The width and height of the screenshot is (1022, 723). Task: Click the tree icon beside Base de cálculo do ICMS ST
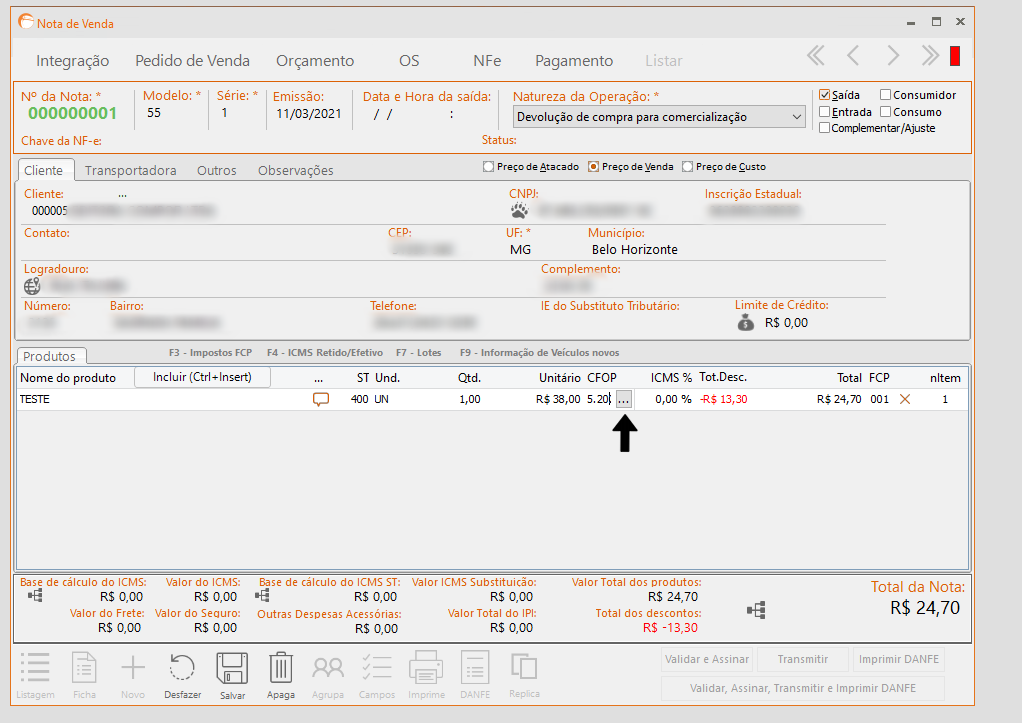tap(262, 595)
